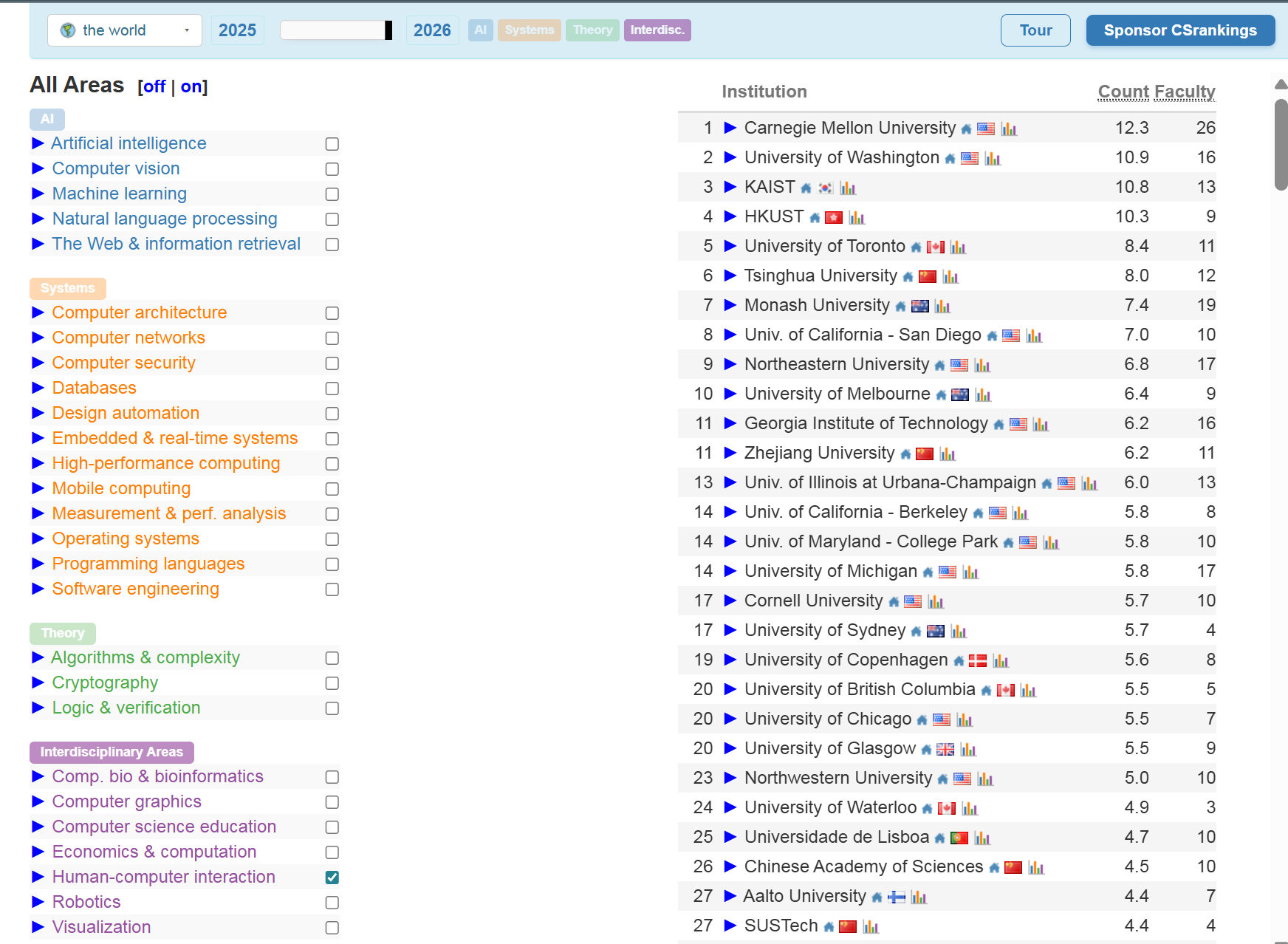This screenshot has width=1288, height=944.
Task: Enable the Machine learning checkbox
Action: tap(332, 194)
